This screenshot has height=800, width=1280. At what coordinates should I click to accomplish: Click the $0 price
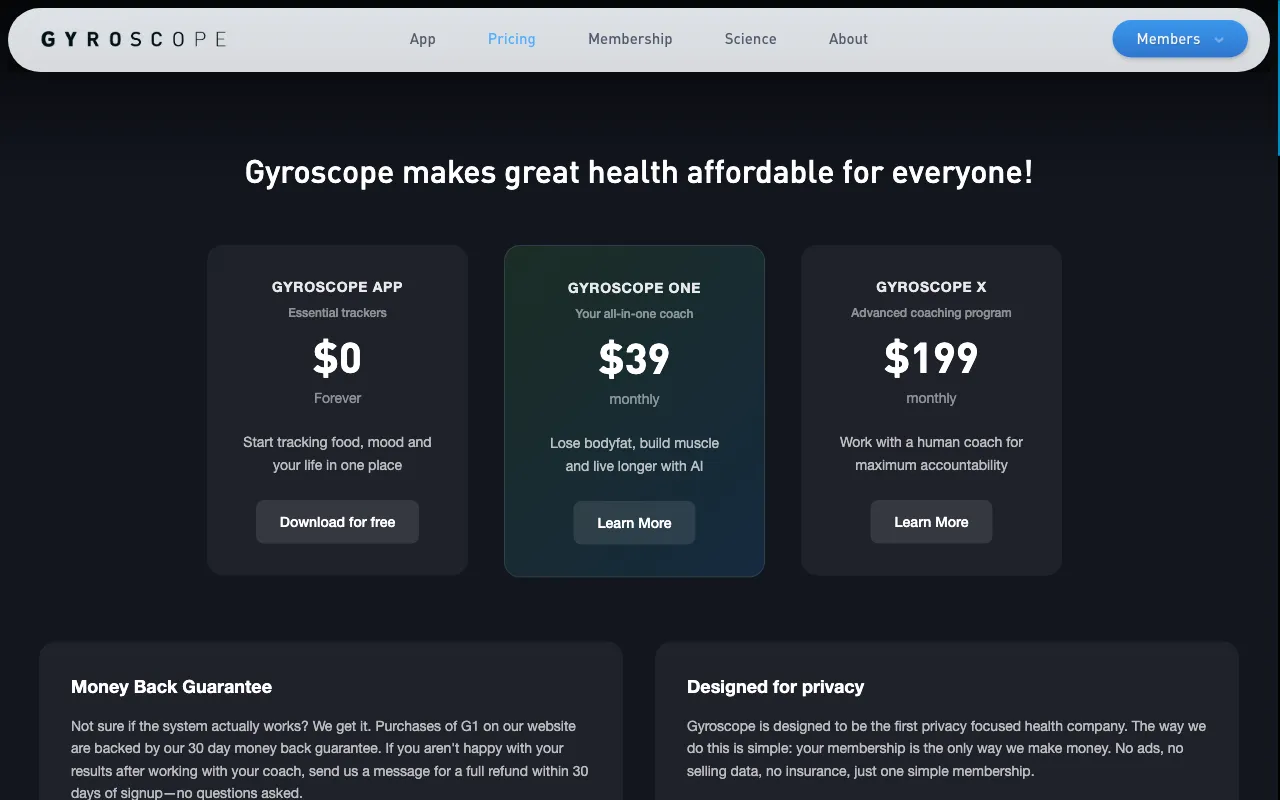coord(337,358)
